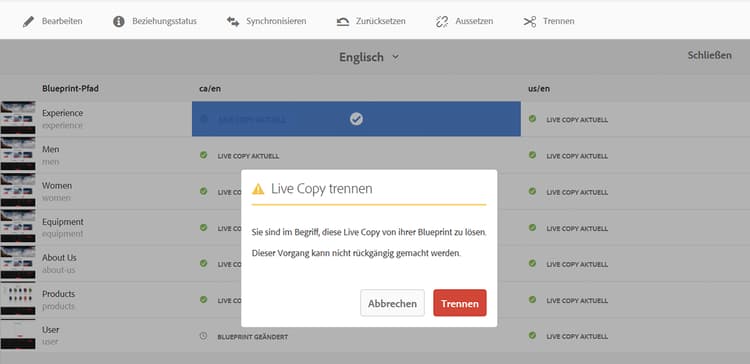Select the Women blueprint row title
The image size is (750, 364).
tap(57, 186)
